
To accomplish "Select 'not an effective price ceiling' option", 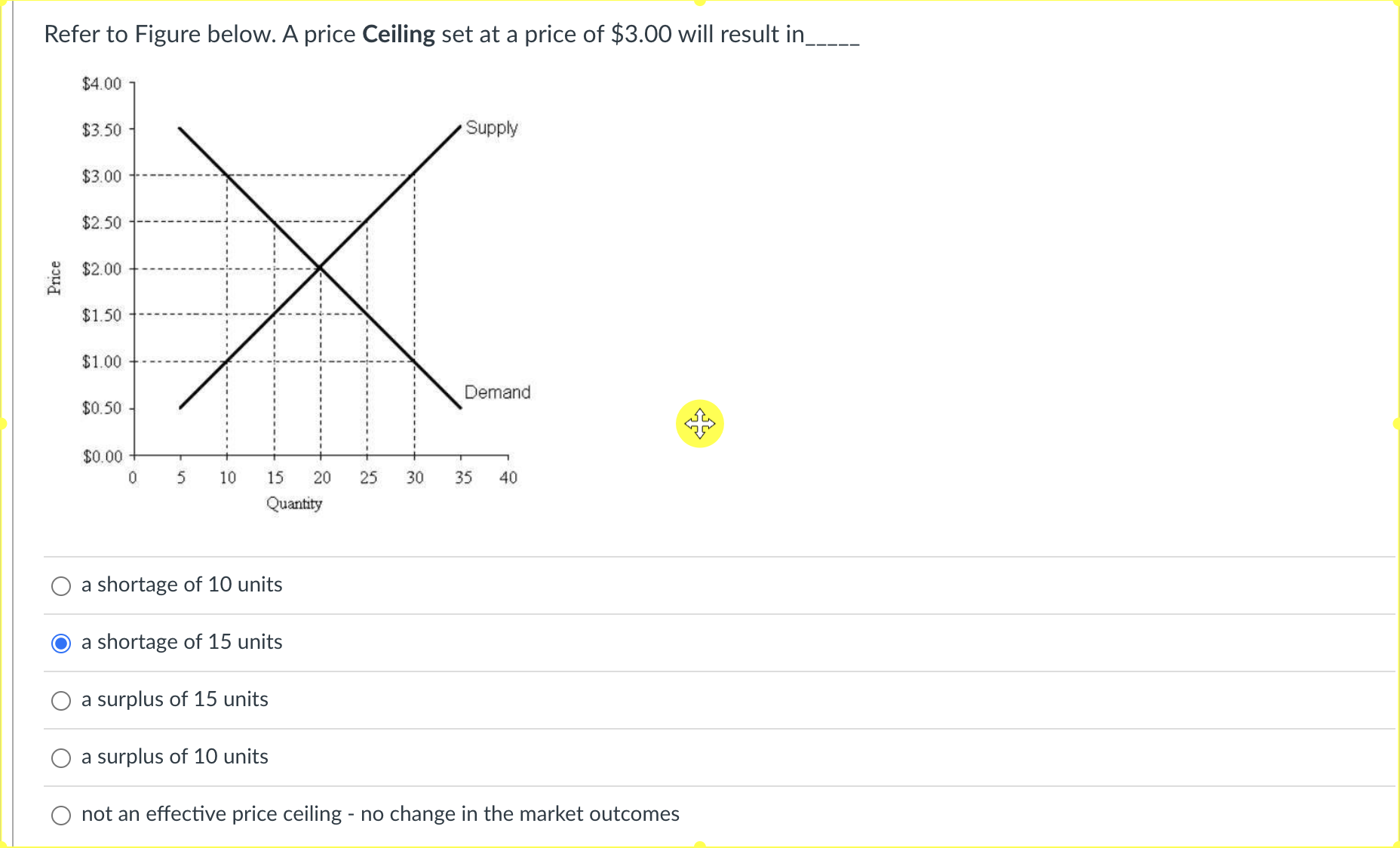I will pyautogui.click(x=61, y=815).
